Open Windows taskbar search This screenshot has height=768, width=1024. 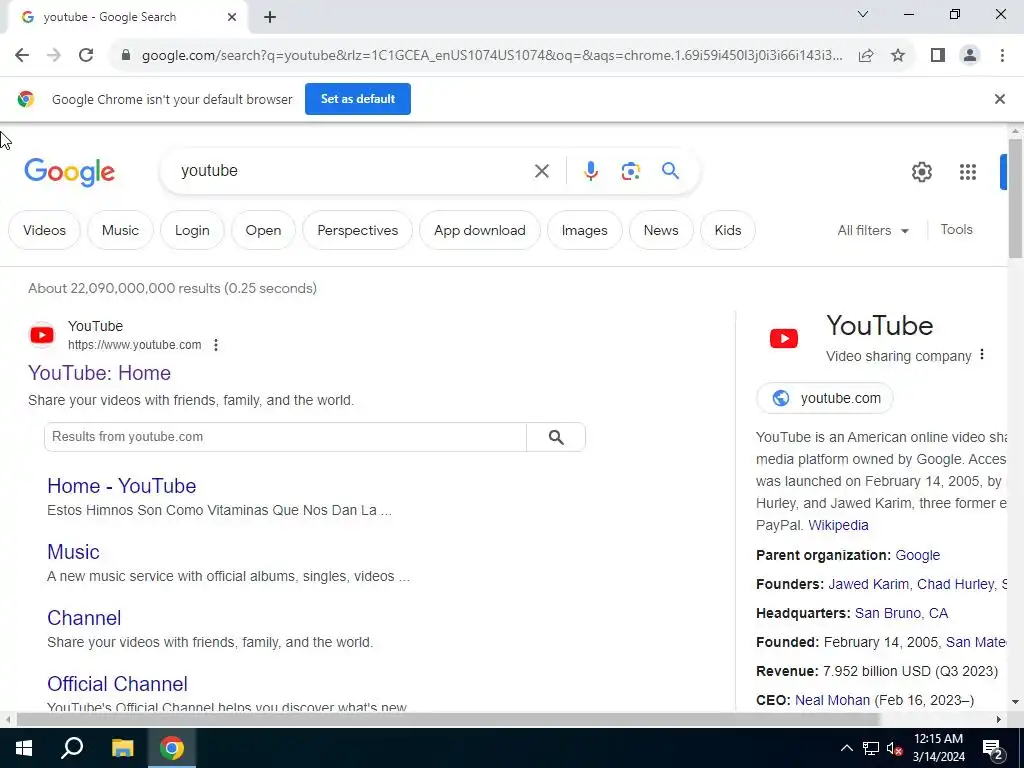coord(72,748)
